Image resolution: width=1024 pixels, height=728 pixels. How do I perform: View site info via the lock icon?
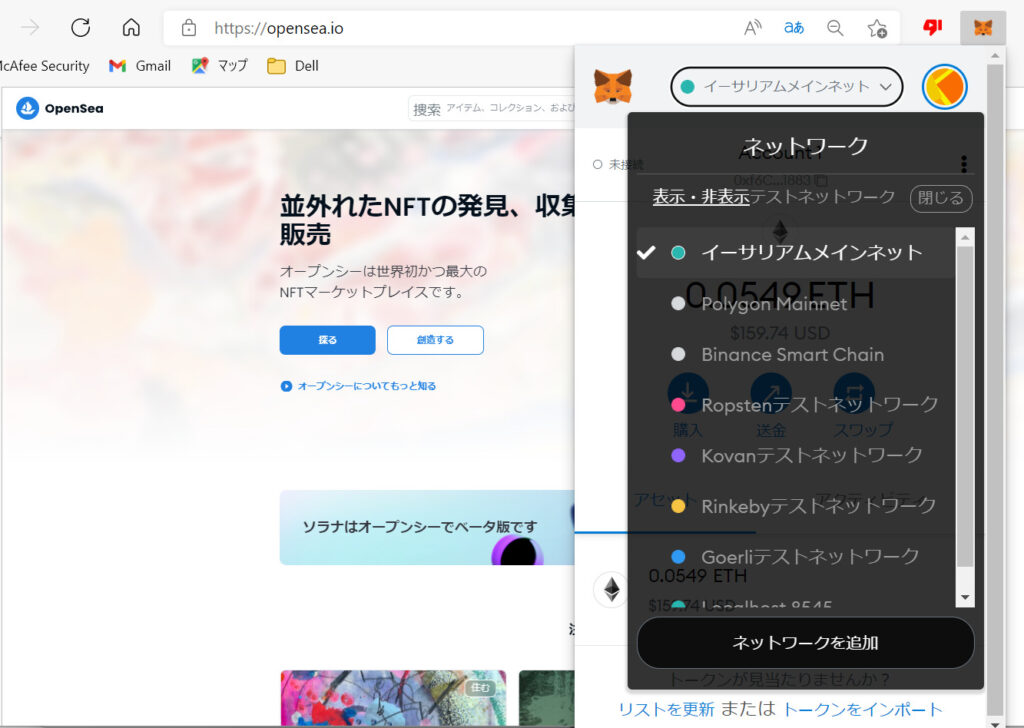click(189, 27)
